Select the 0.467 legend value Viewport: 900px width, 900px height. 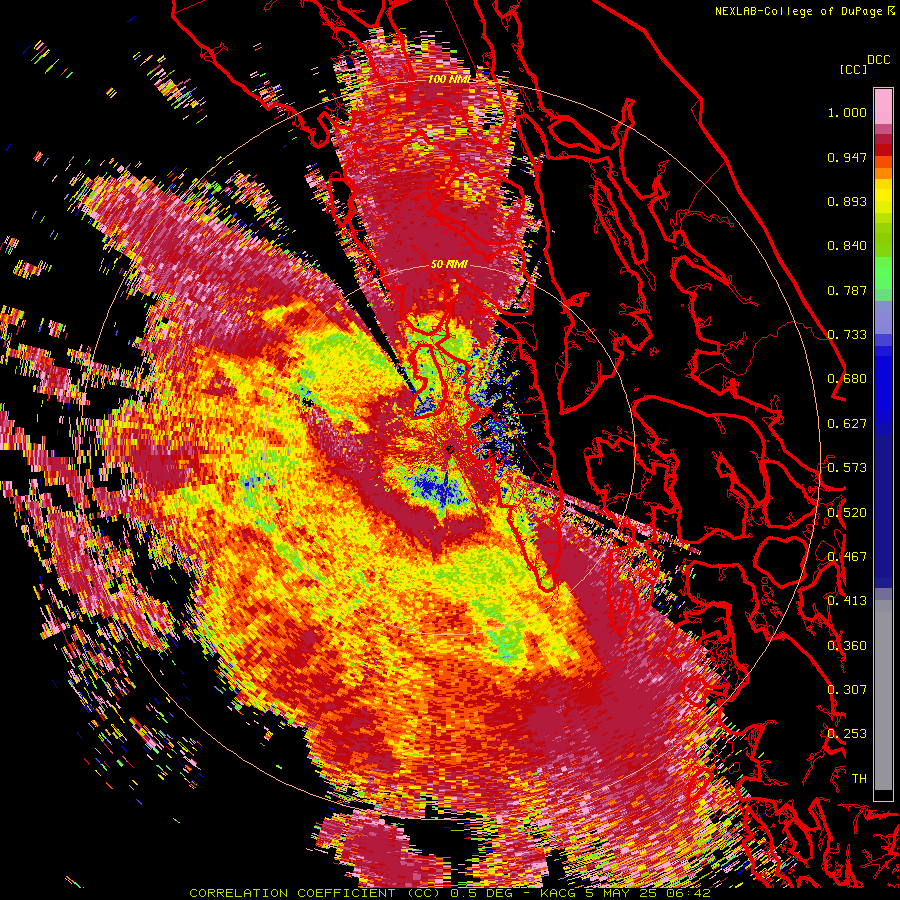pyautogui.click(x=847, y=557)
